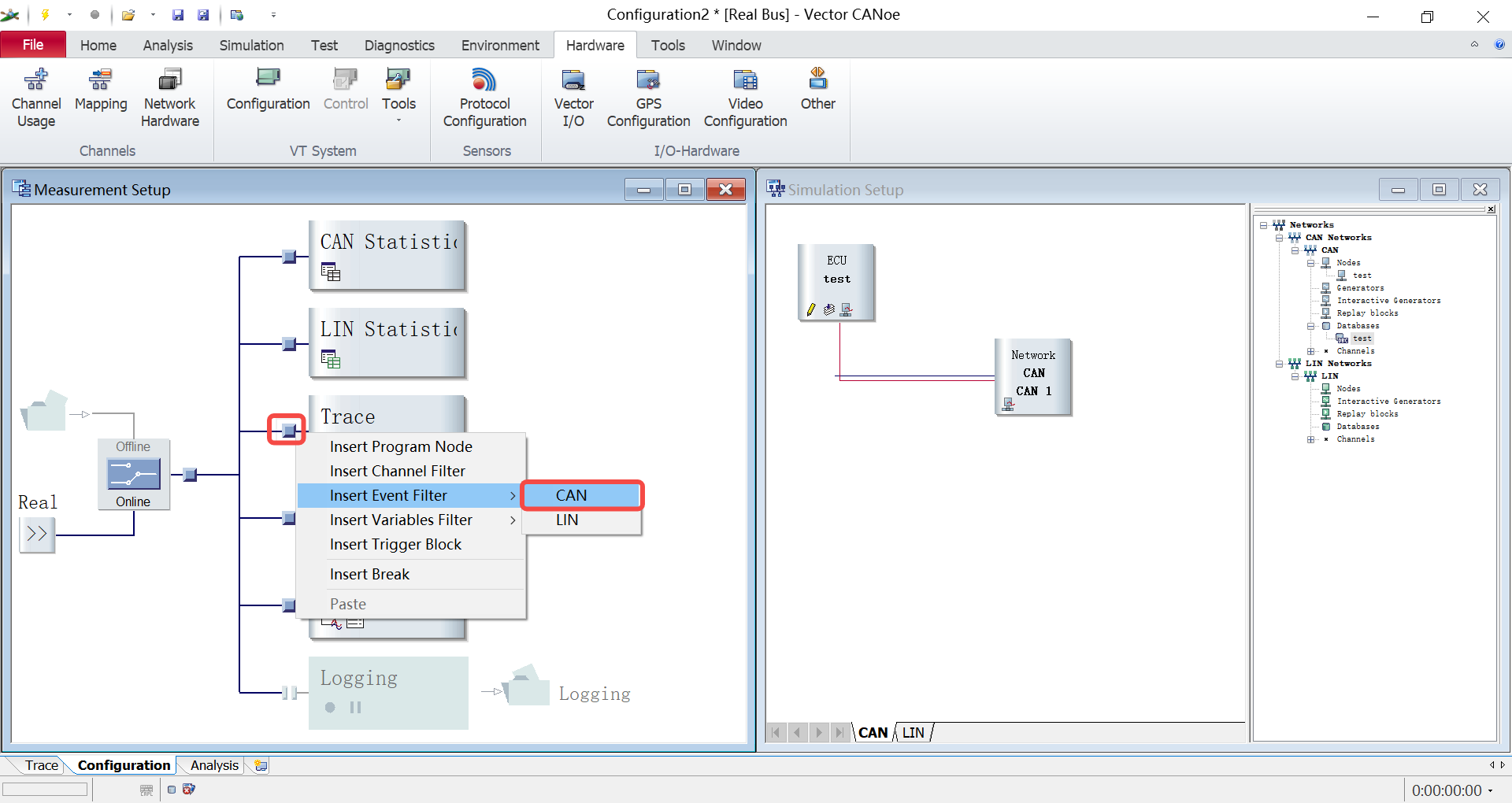Open the Window ribbon tab

click(736, 46)
